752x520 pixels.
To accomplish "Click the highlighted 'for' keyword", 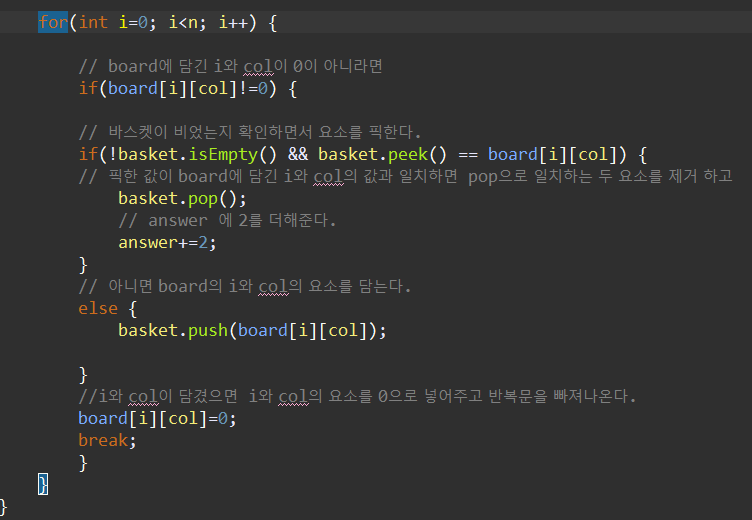I will coord(53,22).
